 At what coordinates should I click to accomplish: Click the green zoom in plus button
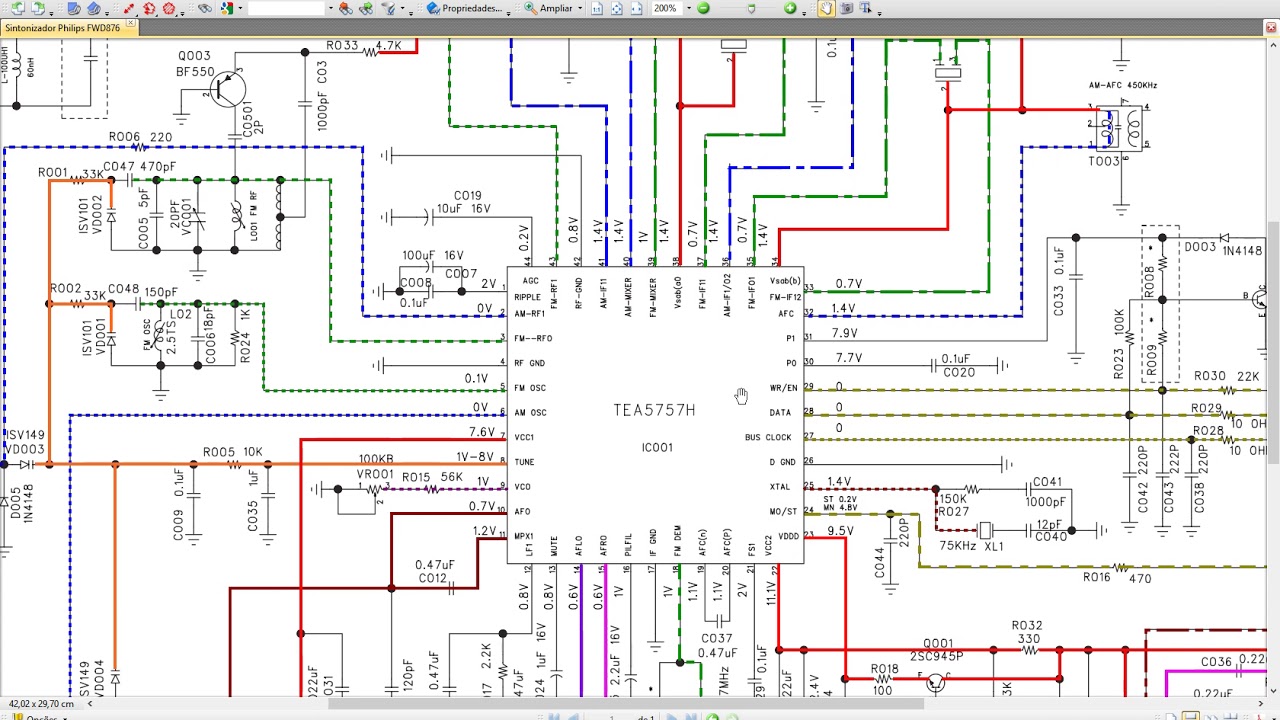click(x=790, y=8)
